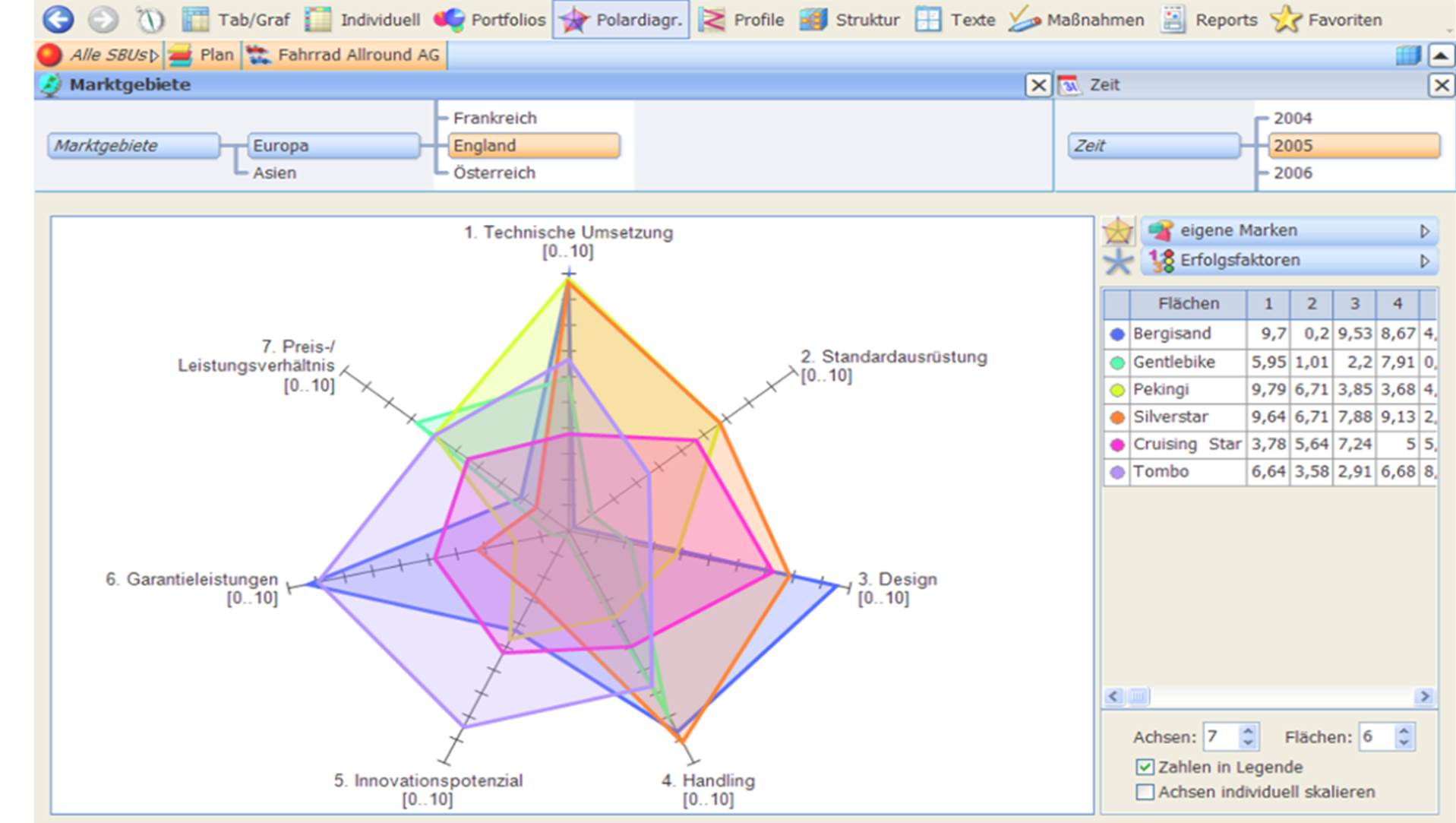Select the Marktgebiete root node
Image resolution: width=1456 pixels, height=823 pixels.
click(134, 145)
